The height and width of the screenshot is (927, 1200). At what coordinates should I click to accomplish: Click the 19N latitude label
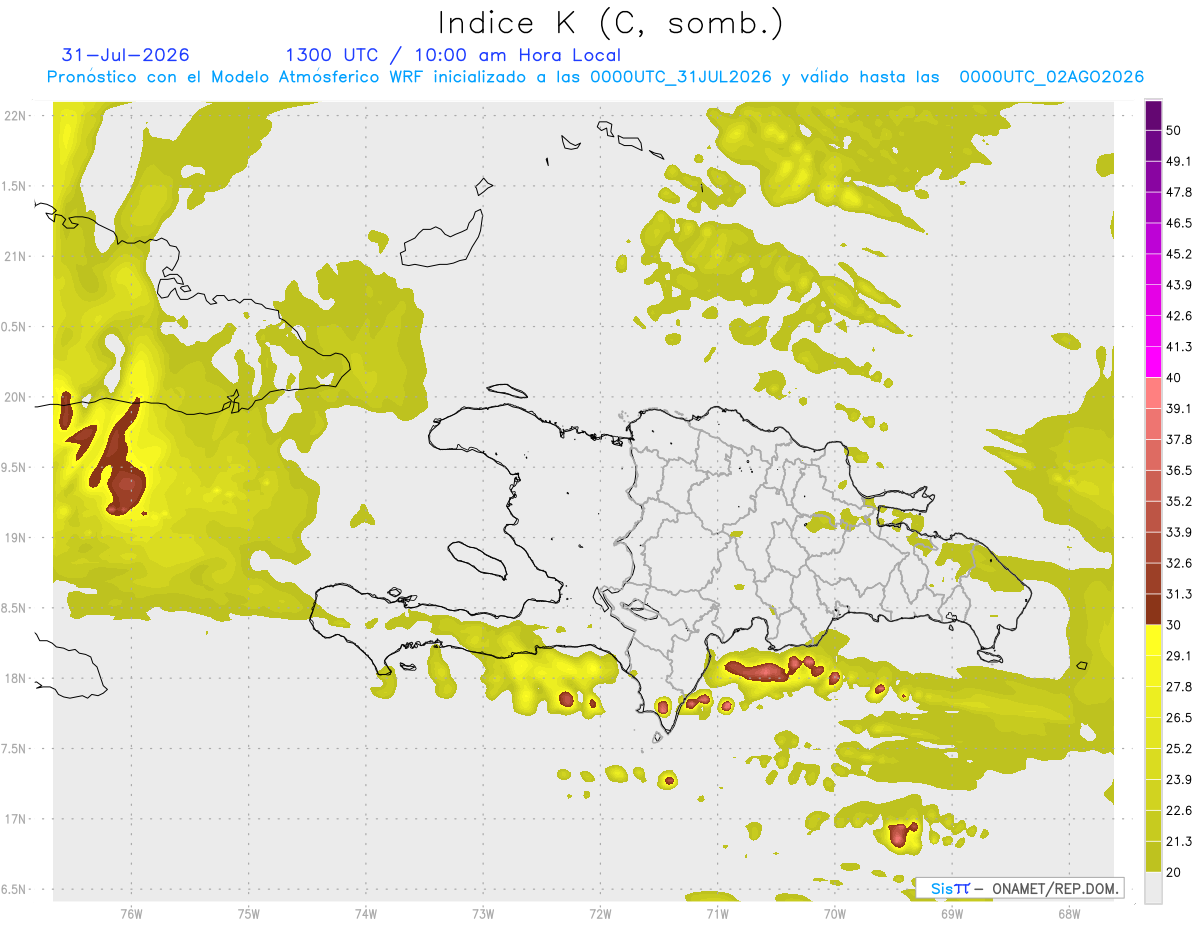[16, 538]
